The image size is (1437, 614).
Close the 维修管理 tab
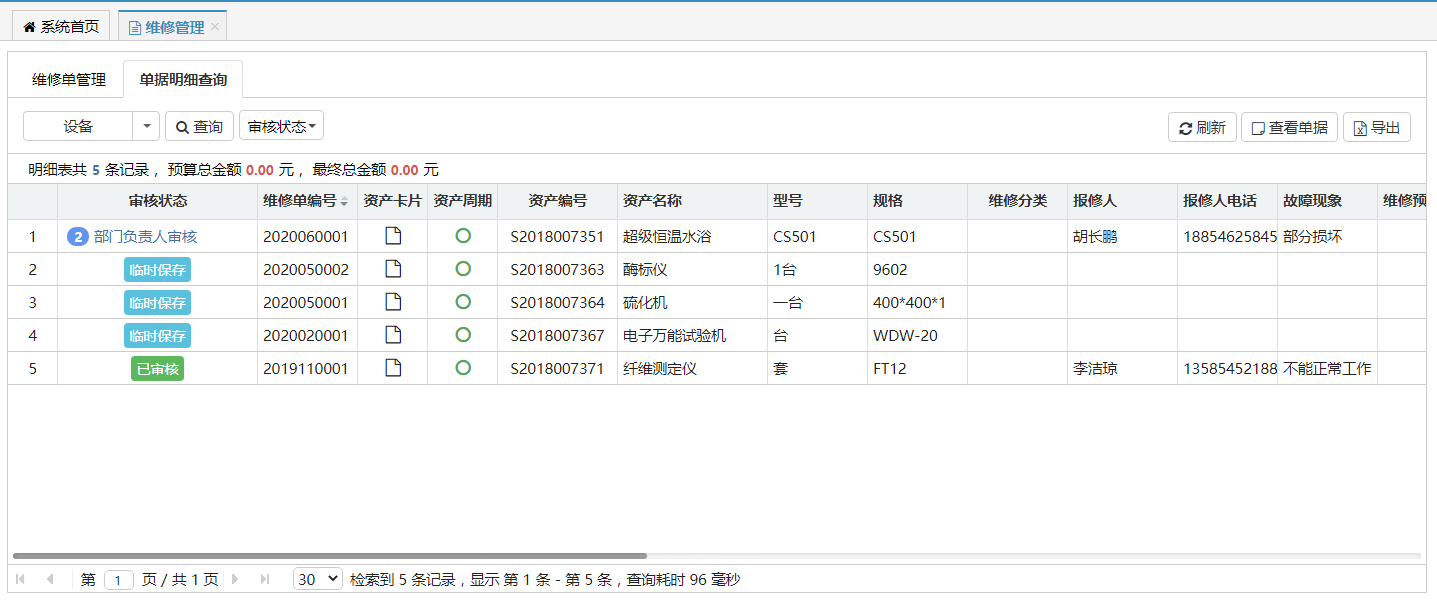tap(214, 27)
